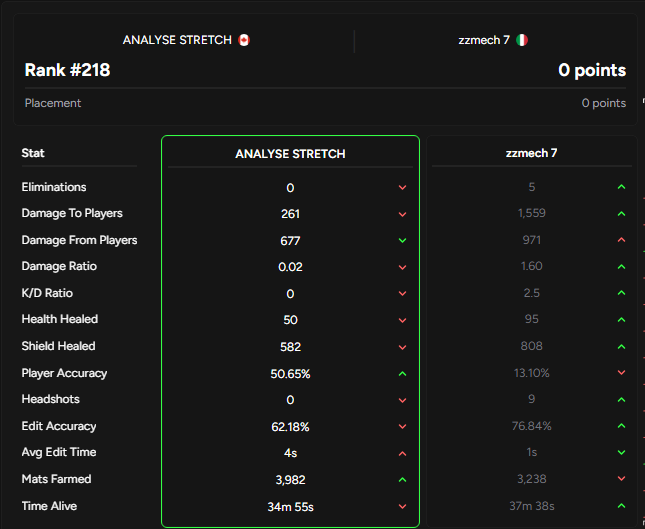Click the red arrow beside ANALYSE STRETCH K/D Ratio 0
The image size is (645, 529).
coord(402,293)
